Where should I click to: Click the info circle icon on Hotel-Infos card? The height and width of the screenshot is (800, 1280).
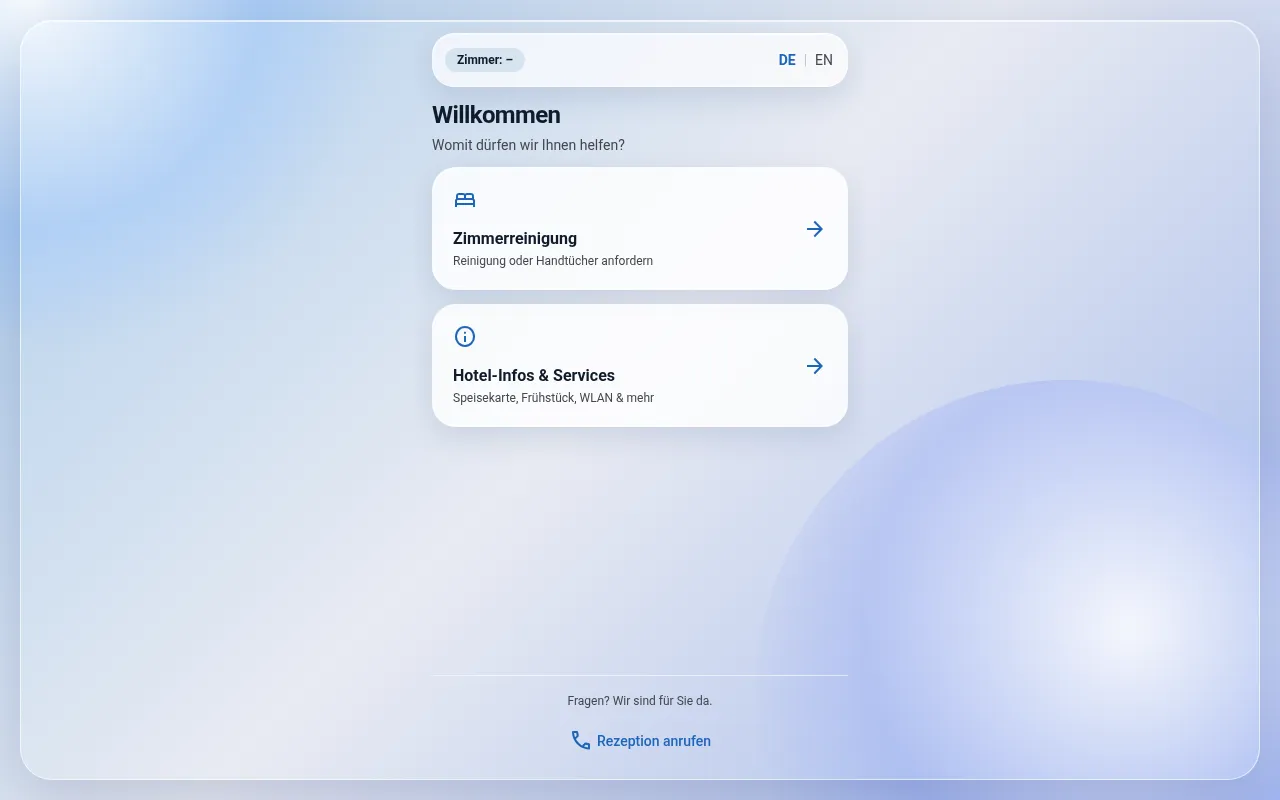[x=465, y=336]
